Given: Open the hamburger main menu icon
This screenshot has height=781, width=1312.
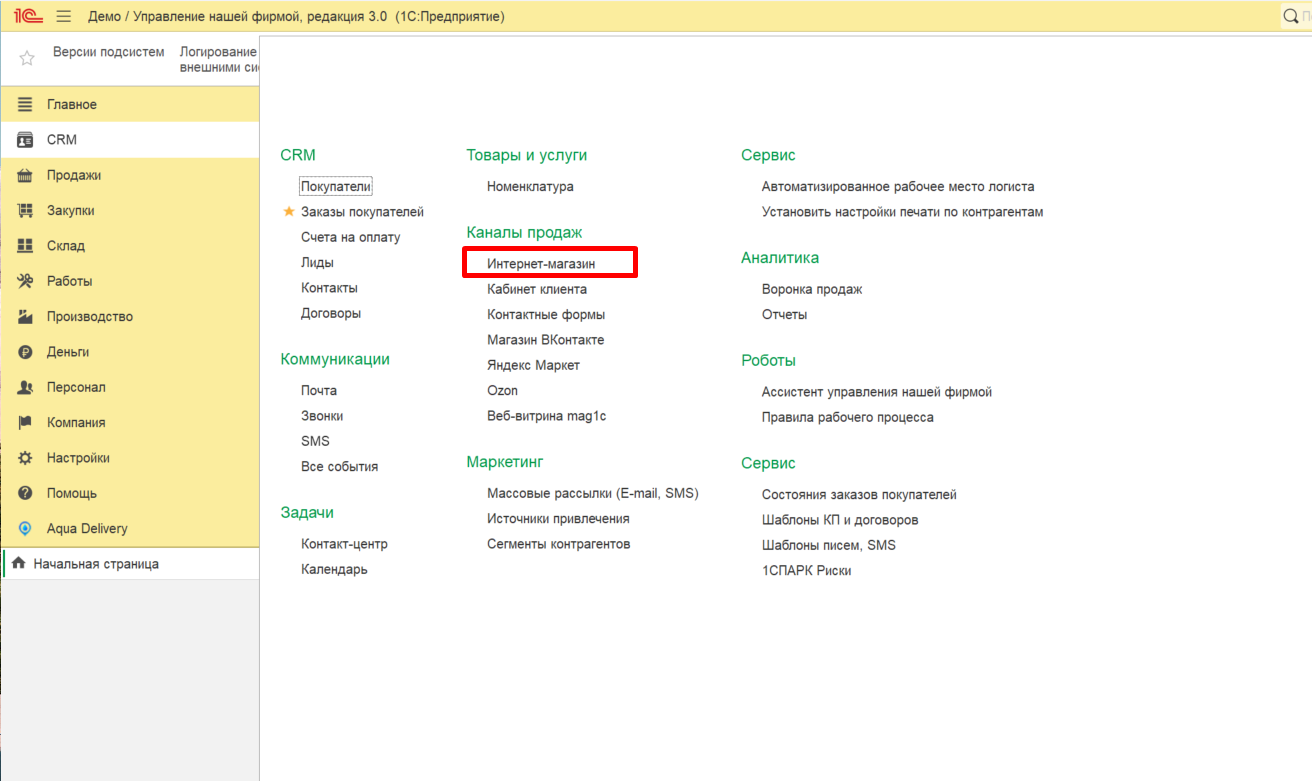Looking at the screenshot, I should (64, 17).
